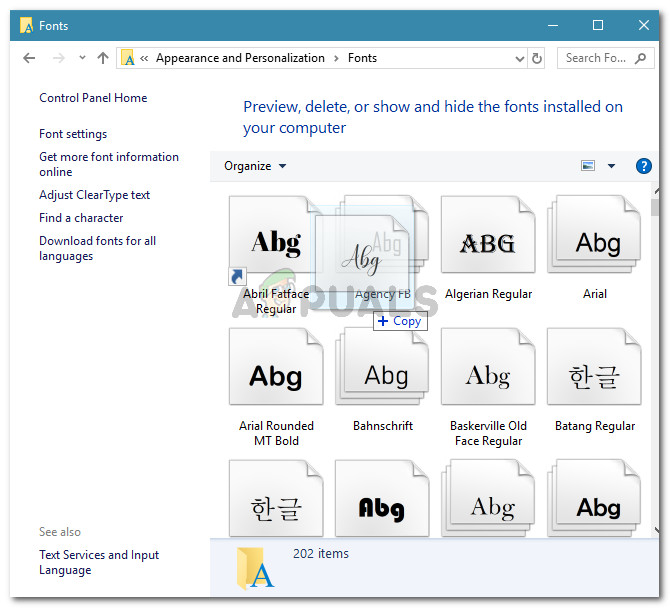Expand the address bar history dropdown

[520, 59]
